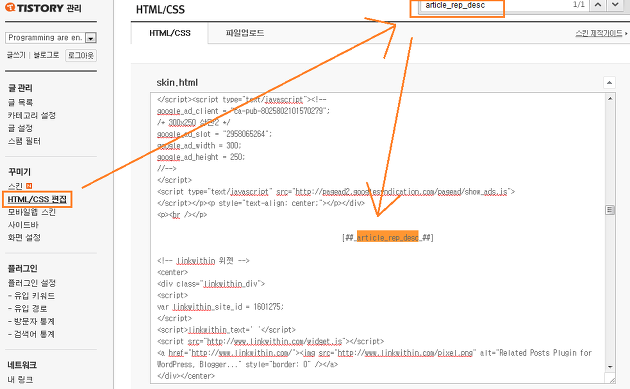
Task: Open 모바일웹 스킨 menu item
Action: [x=32, y=212]
